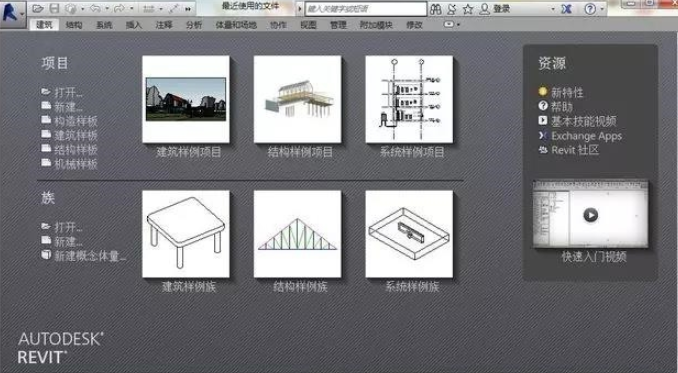Expand the Undo history dropdown arrow

[107, 9]
